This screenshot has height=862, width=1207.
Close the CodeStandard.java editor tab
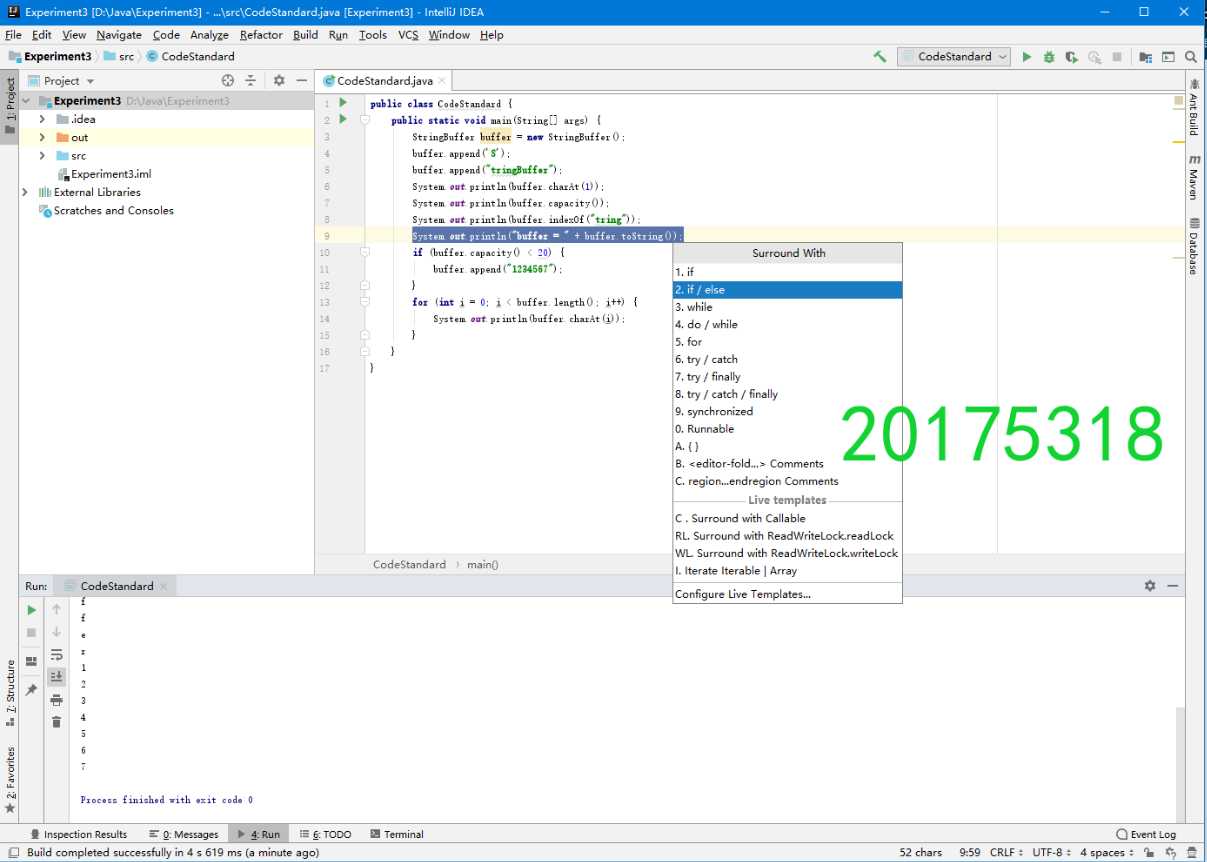441,81
